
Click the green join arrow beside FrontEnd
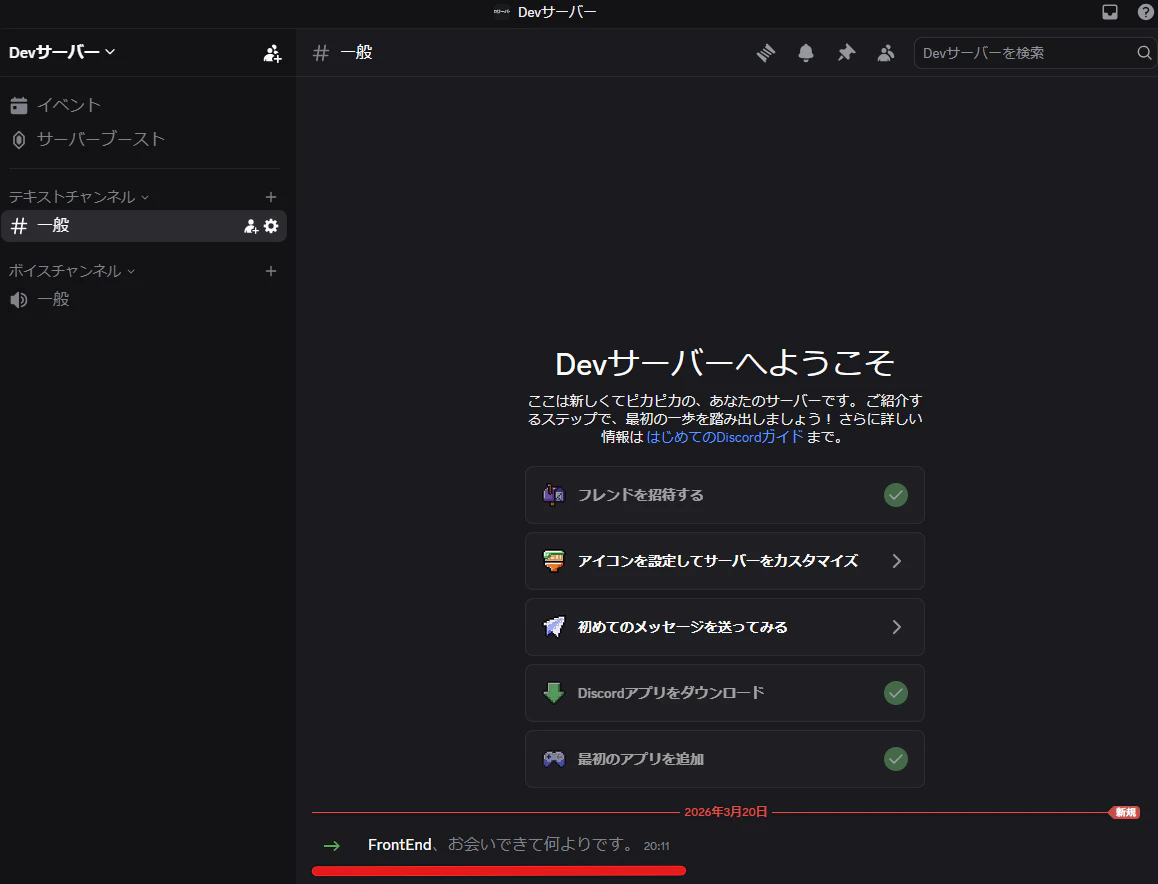tap(332, 846)
